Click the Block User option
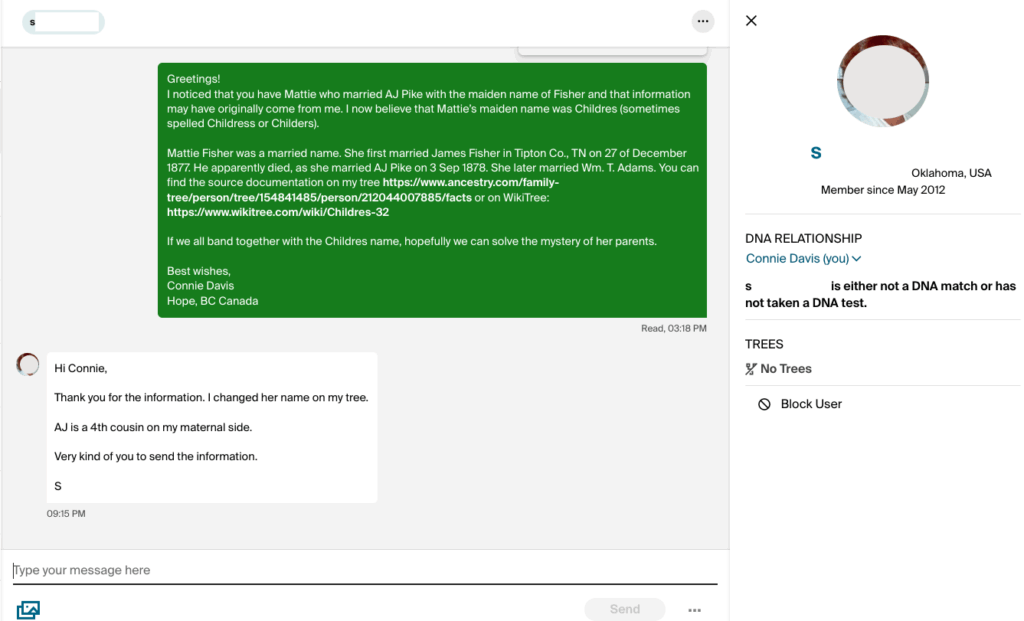Viewport: 1024px width, 621px height. pos(800,404)
